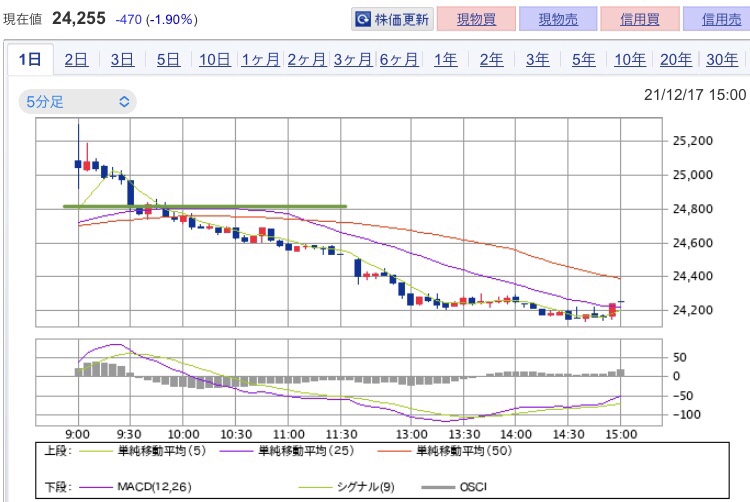The width and height of the screenshot is (750, 502).
Task: Show the 3ヶ月 chart range
Action: click(353, 60)
